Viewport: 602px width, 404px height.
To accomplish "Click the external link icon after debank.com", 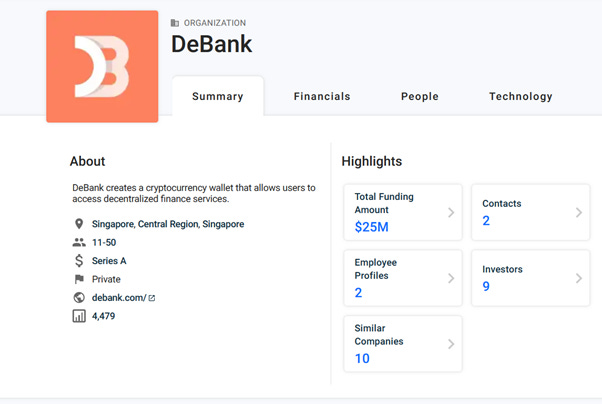I will [x=152, y=298].
